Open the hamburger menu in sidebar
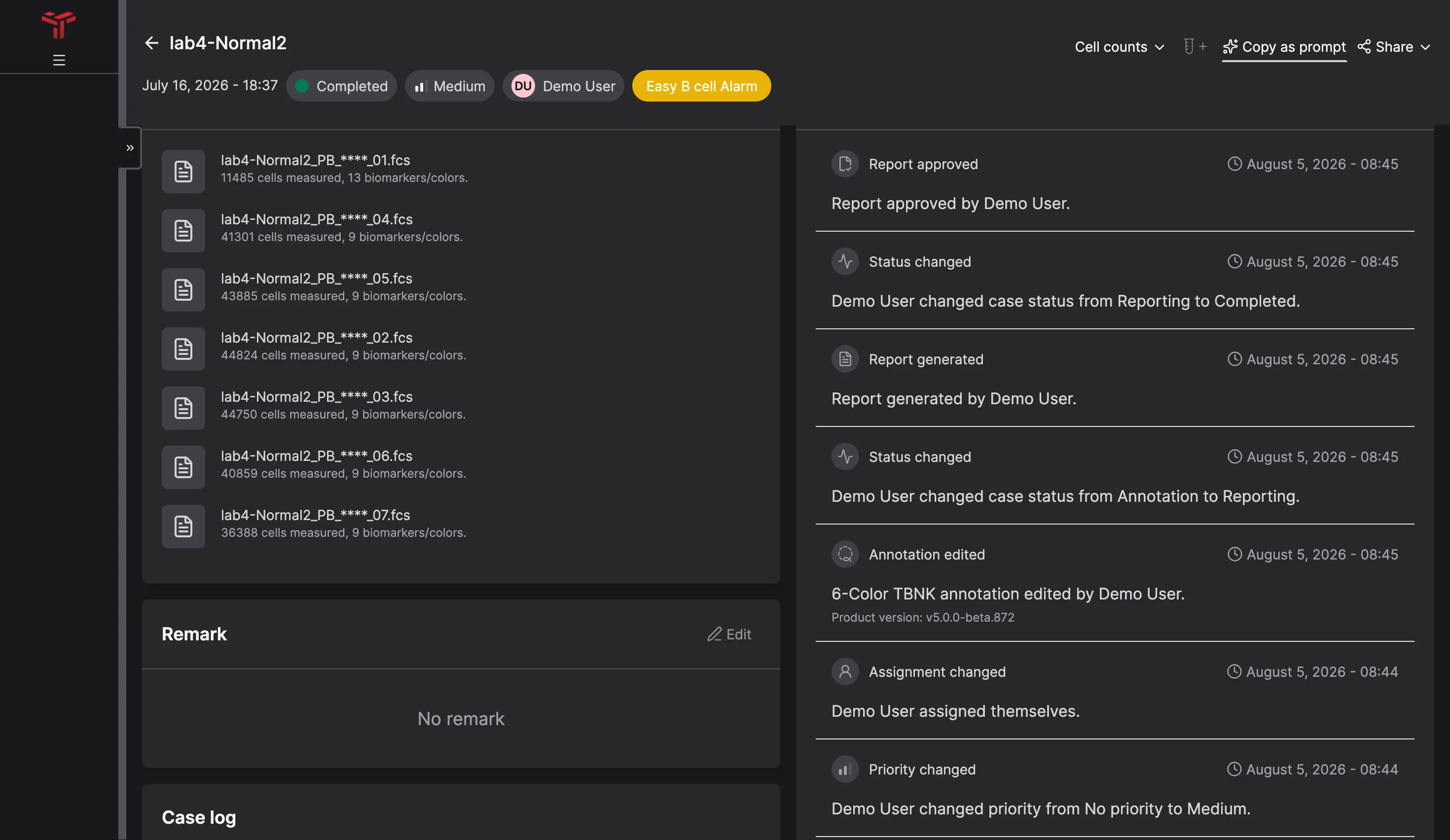This screenshot has height=840, width=1450. (59, 60)
